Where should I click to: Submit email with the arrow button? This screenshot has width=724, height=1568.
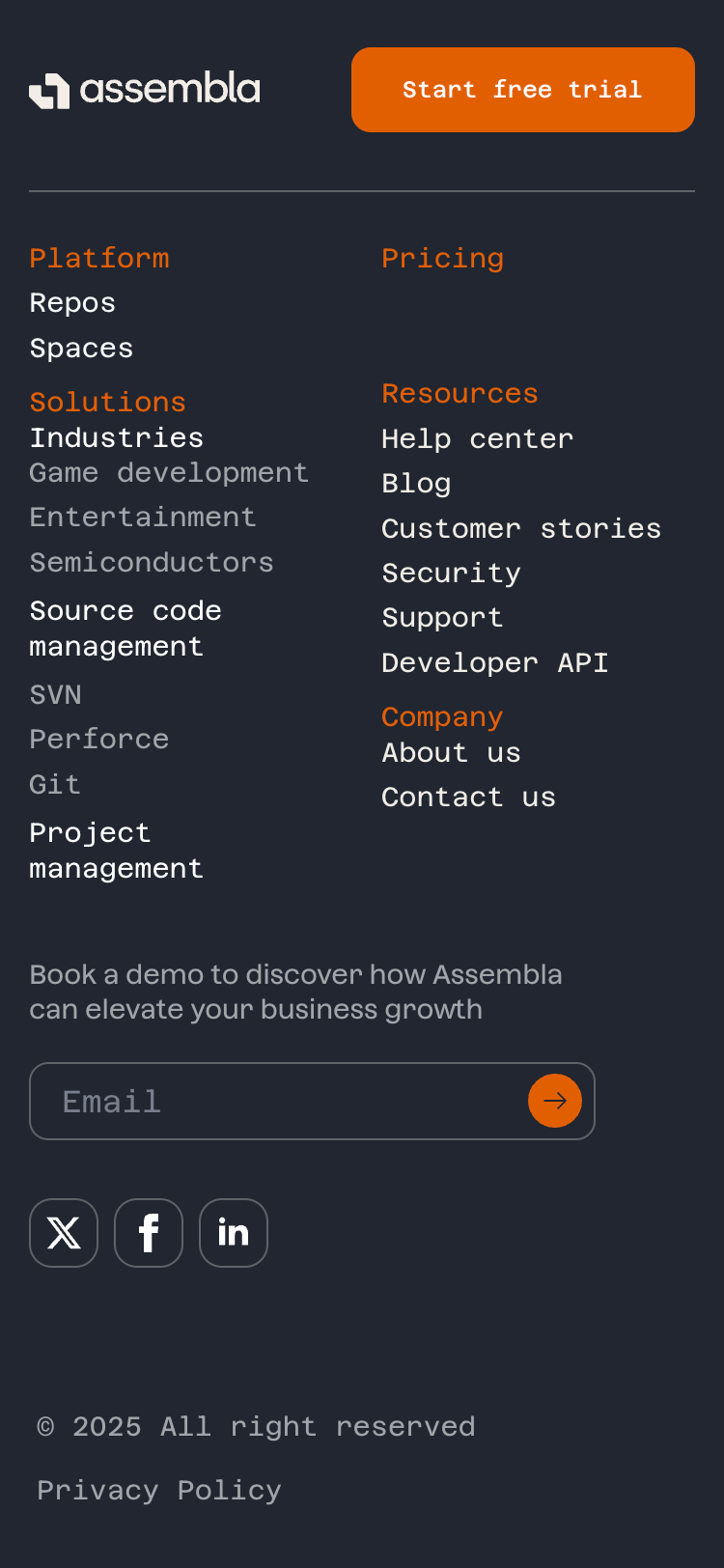pyautogui.click(x=555, y=1100)
